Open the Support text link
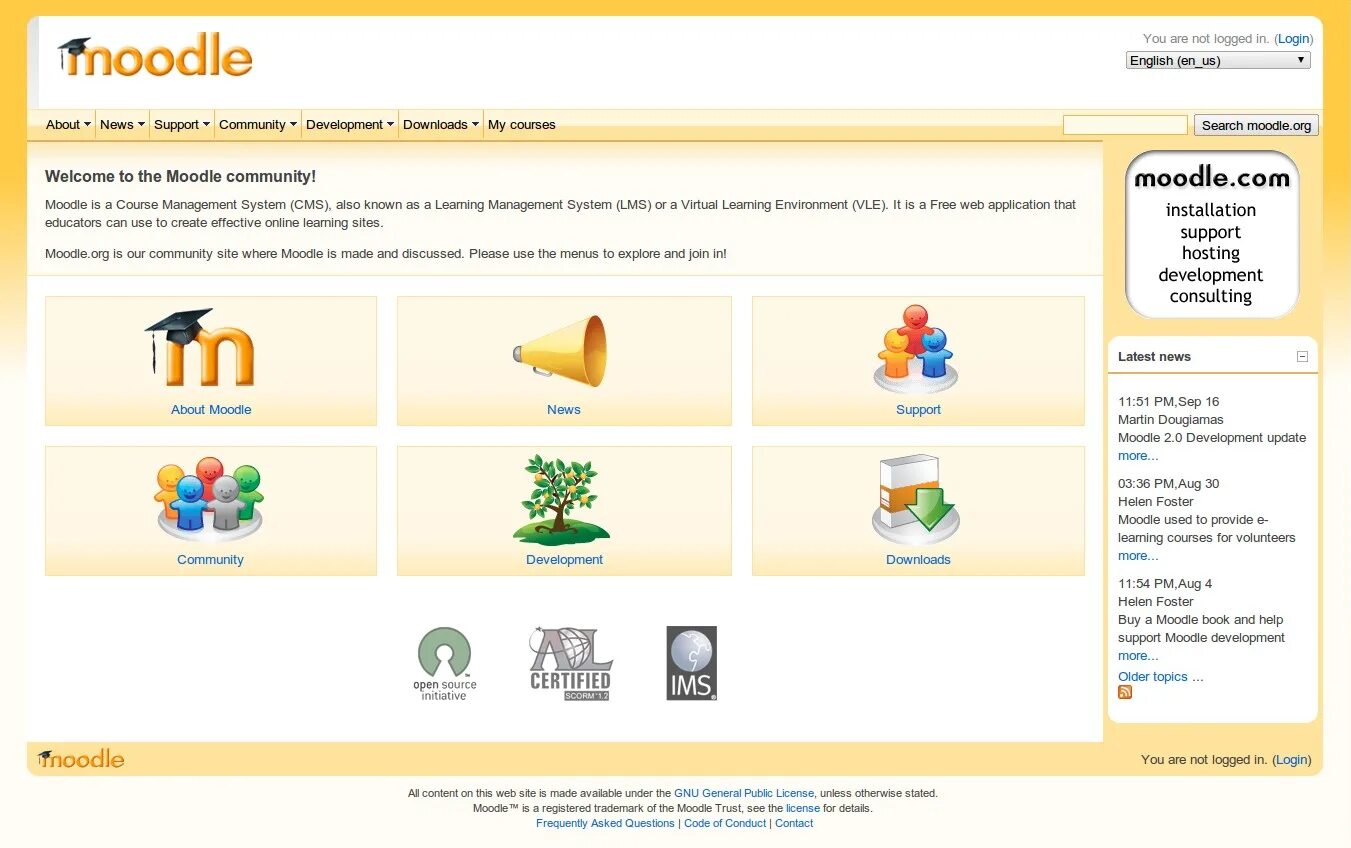 coord(918,409)
